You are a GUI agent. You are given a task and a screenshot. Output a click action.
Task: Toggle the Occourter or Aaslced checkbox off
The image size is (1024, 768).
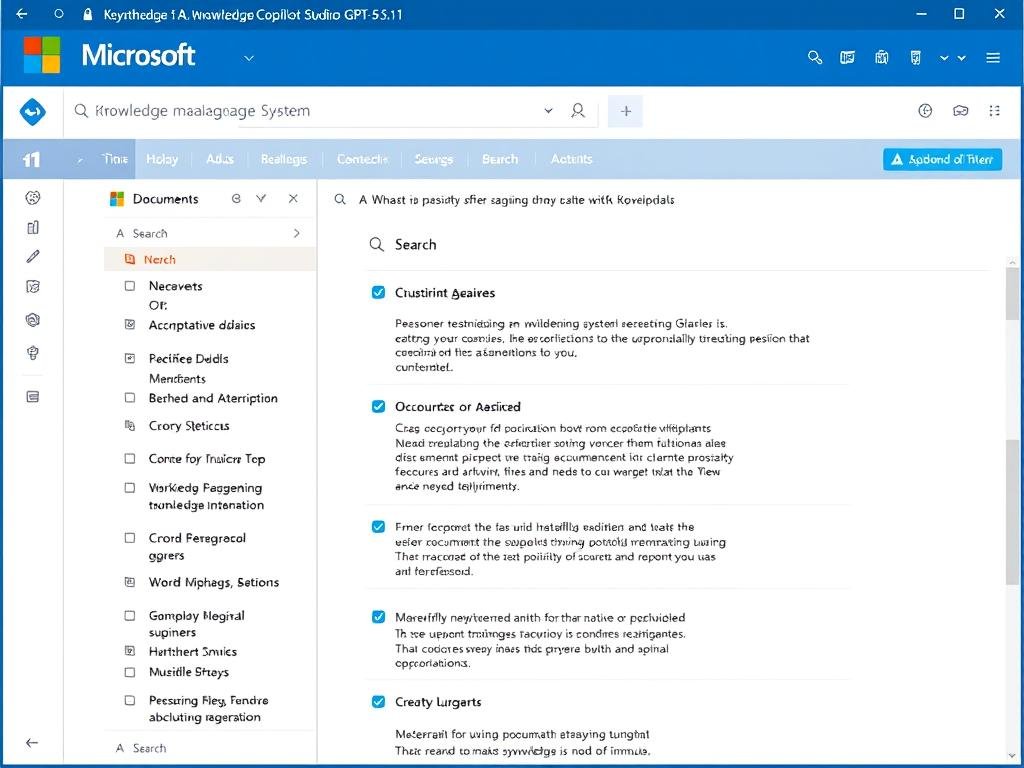tap(378, 406)
